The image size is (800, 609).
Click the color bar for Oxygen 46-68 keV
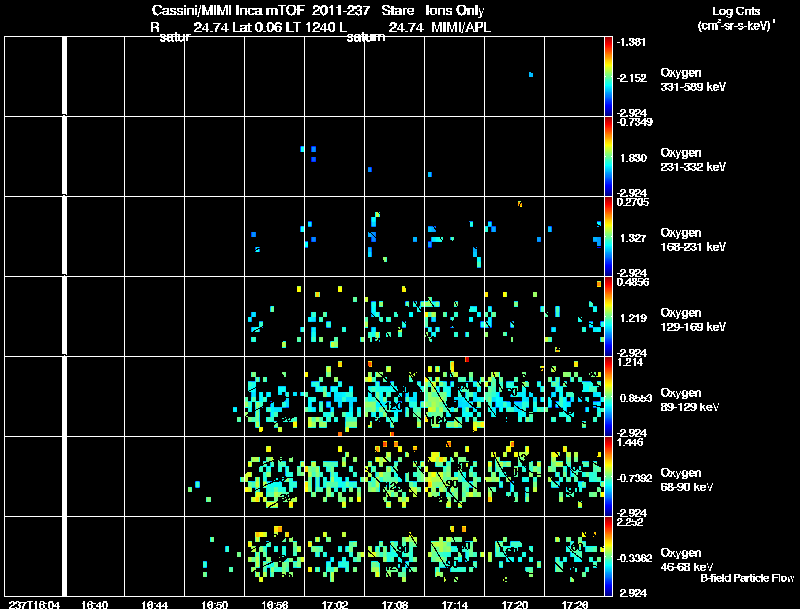(x=608, y=556)
